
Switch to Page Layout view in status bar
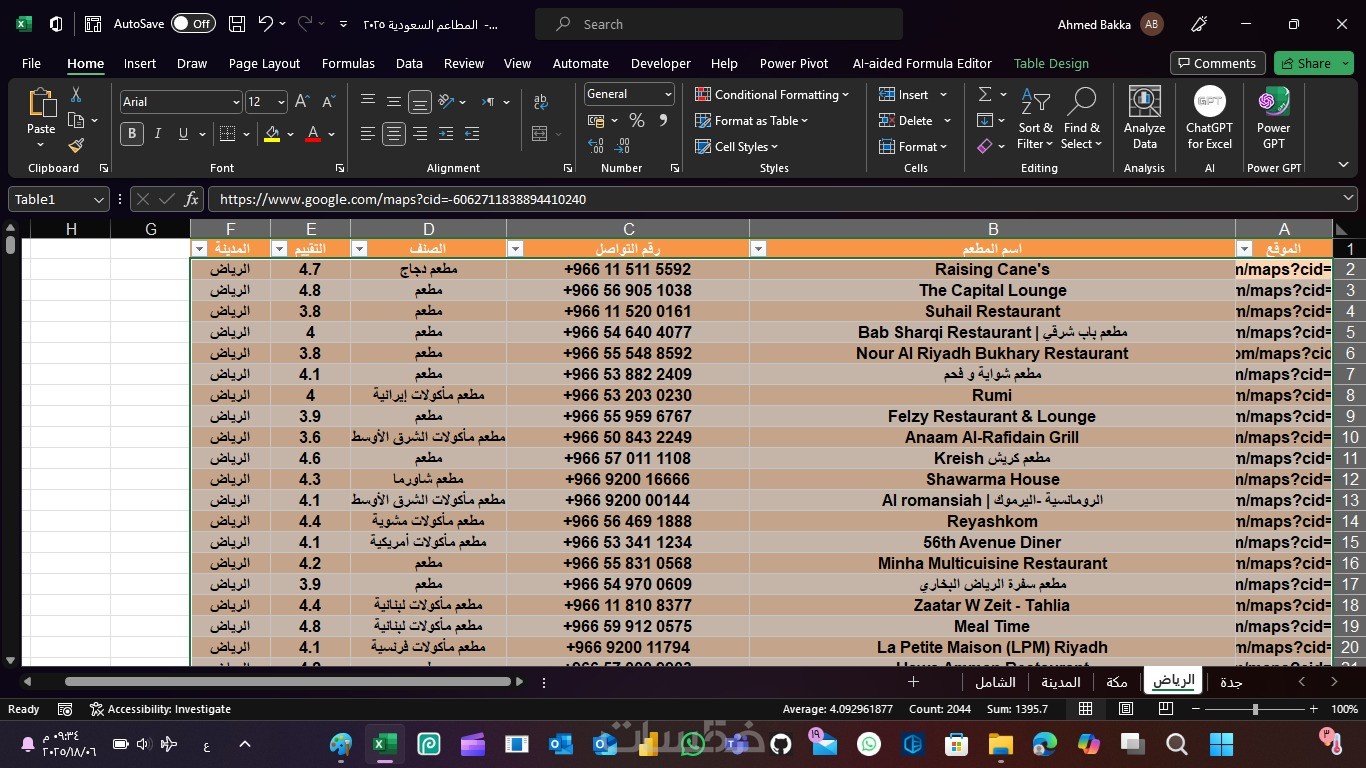(1126, 709)
